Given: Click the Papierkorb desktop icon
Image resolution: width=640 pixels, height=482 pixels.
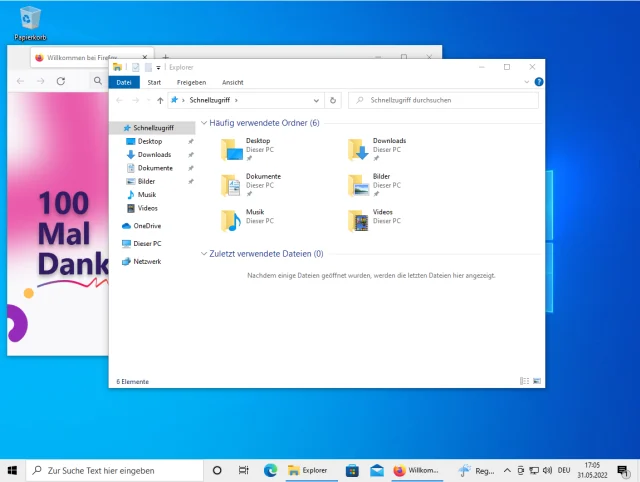Looking at the screenshot, I should [x=30, y=18].
